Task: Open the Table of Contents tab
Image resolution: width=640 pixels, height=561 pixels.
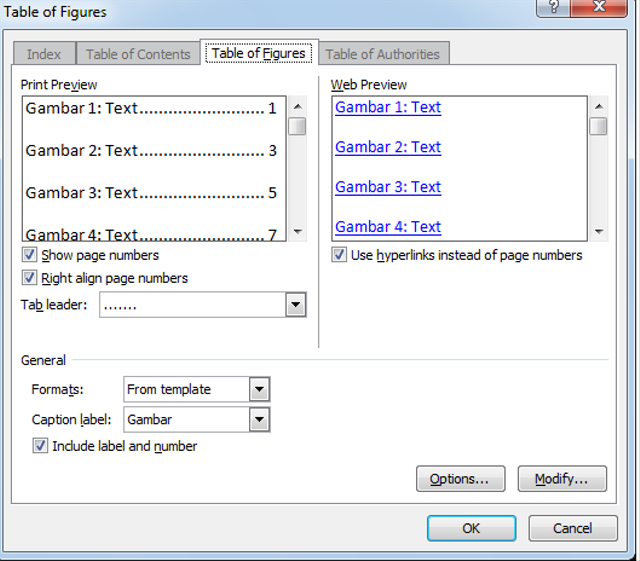Action: click(138, 54)
